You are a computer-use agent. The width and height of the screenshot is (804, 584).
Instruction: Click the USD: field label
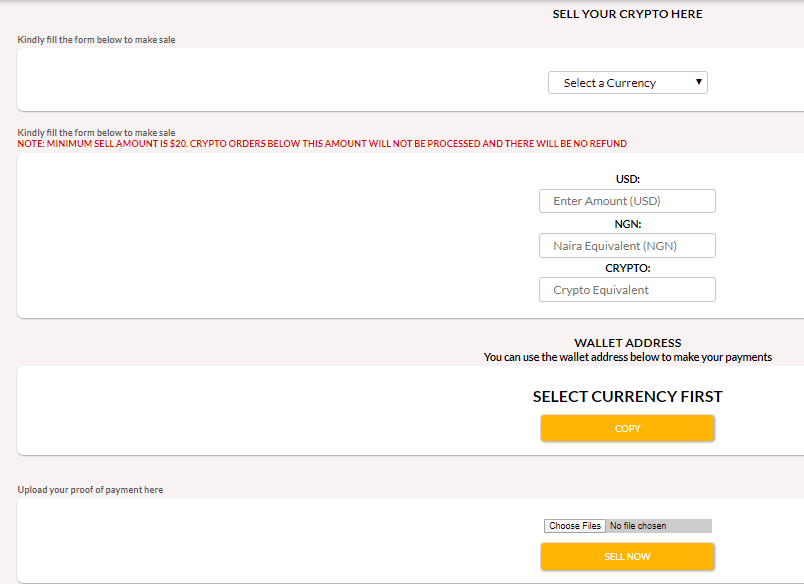click(628, 179)
